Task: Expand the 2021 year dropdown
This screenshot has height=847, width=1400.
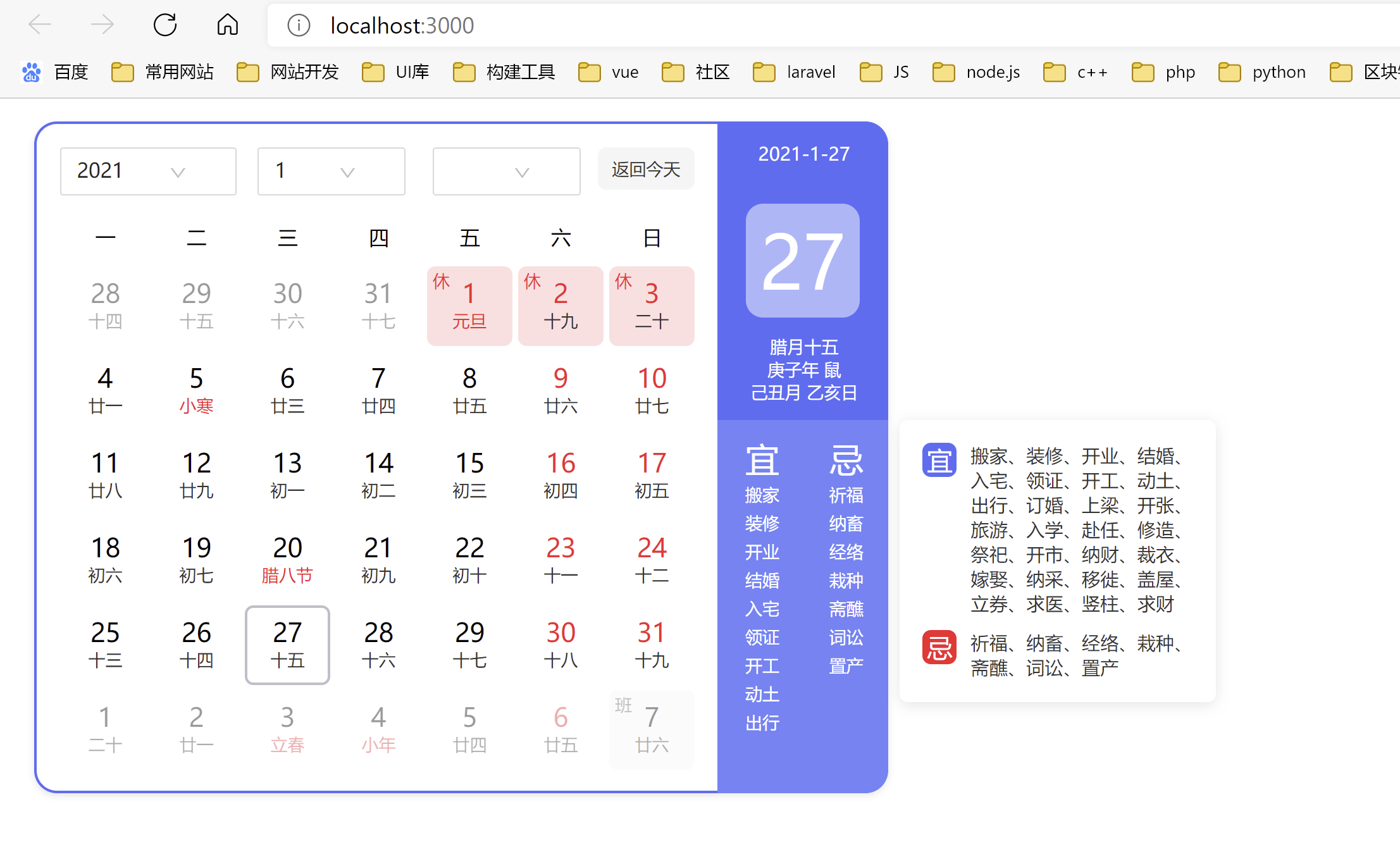Action: [x=148, y=171]
